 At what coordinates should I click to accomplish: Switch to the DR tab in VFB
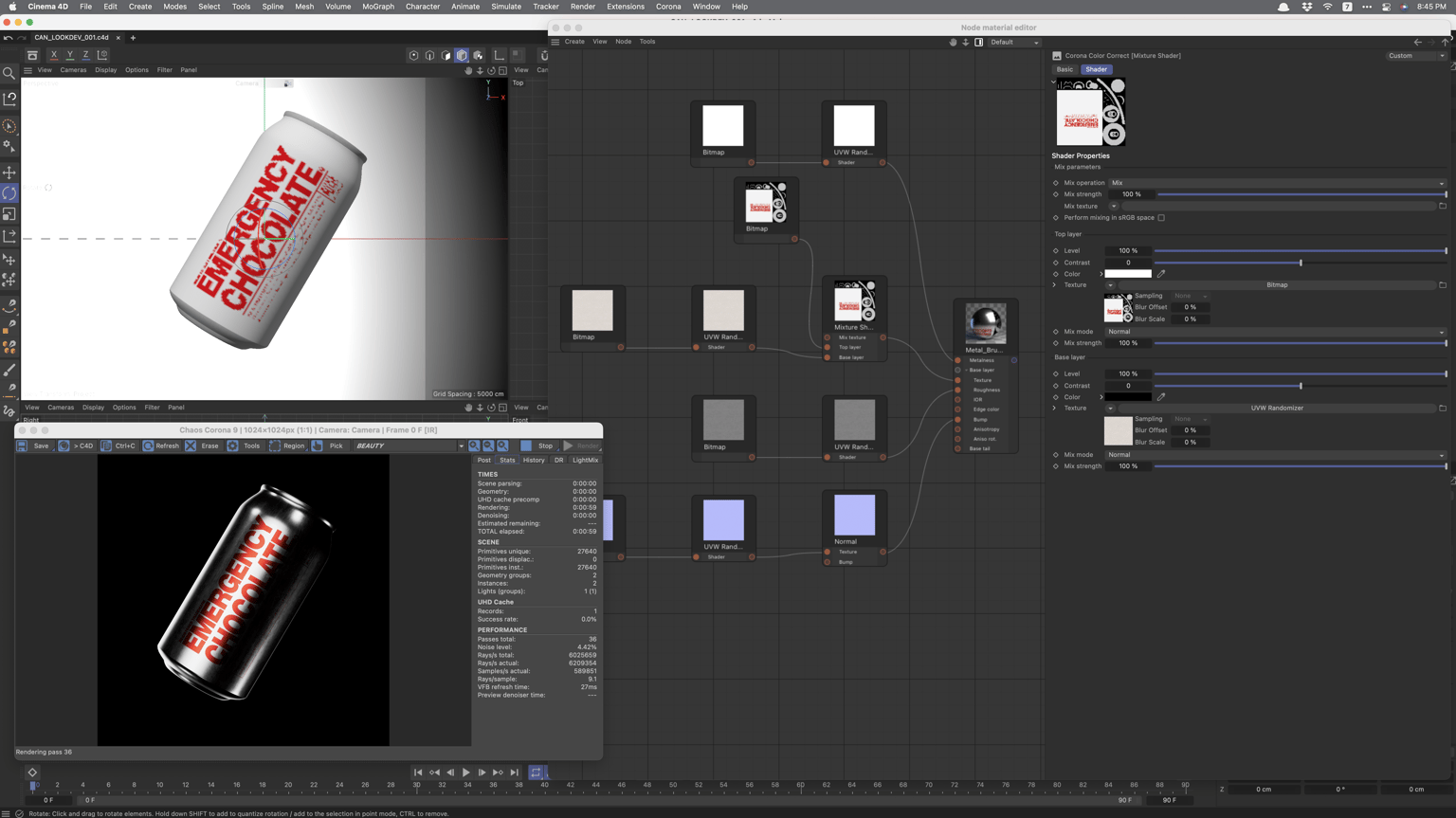(x=558, y=460)
